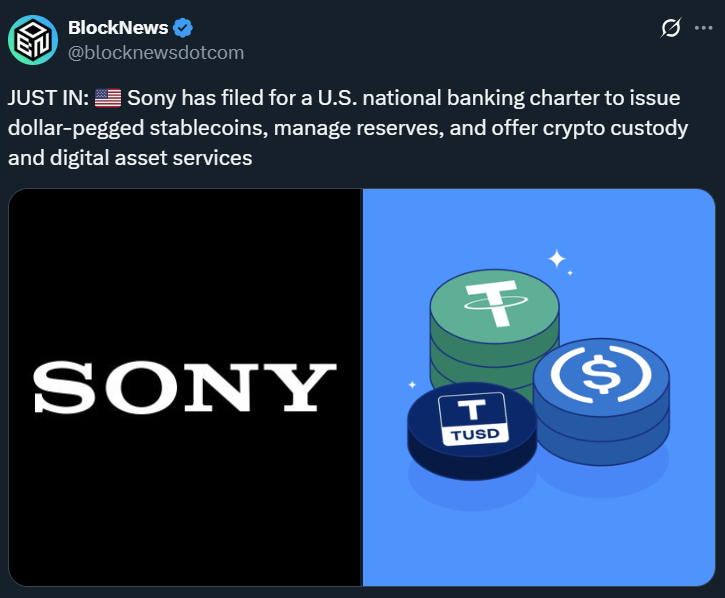Open the three-dot more options menu
Screen dimensions: 725x598
click(703, 30)
